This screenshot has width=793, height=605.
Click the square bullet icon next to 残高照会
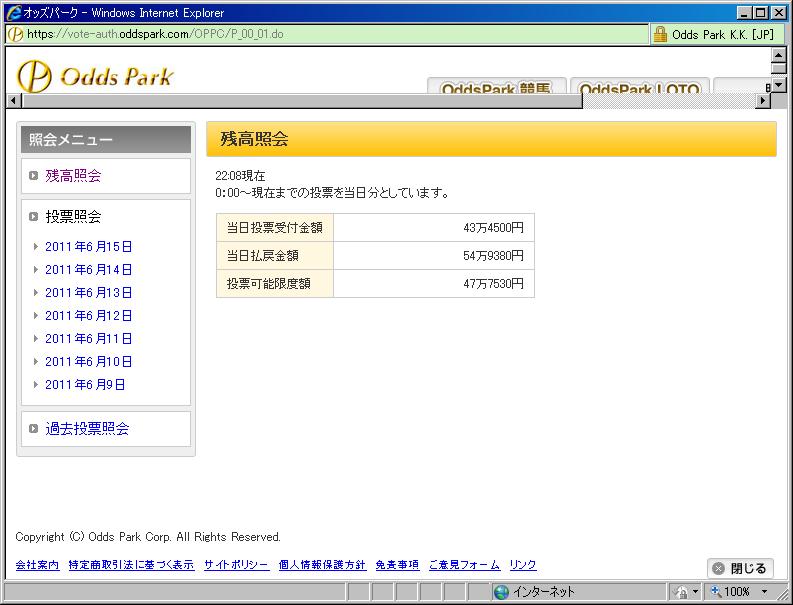pos(33,176)
